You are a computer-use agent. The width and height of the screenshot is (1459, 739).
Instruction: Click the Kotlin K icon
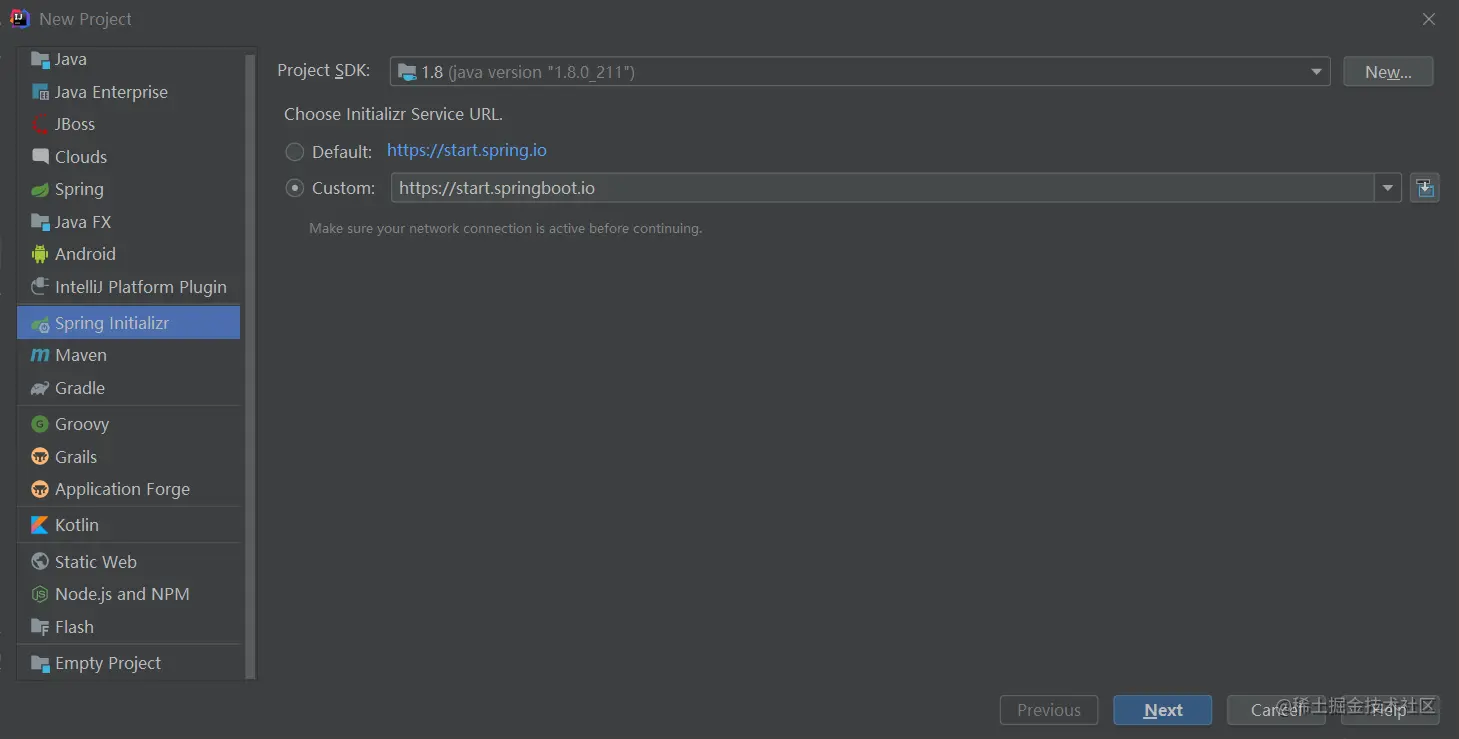40,525
